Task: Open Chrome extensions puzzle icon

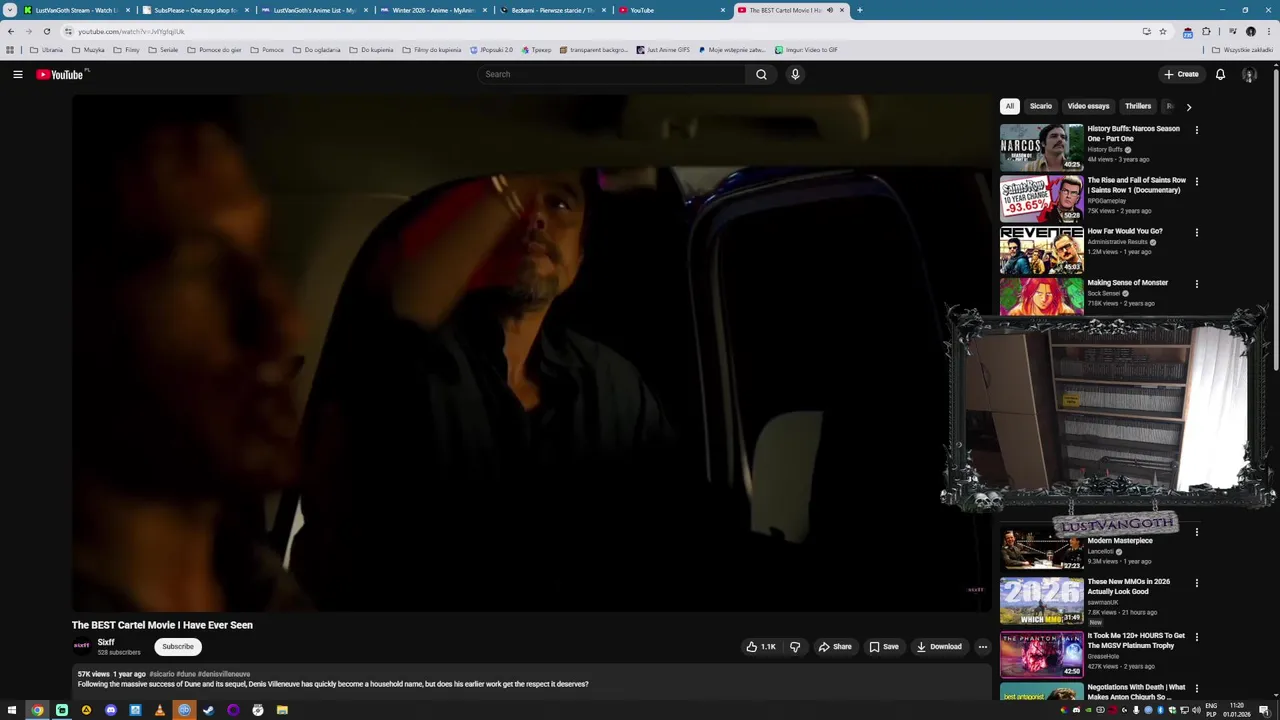Action: [x=1206, y=31]
